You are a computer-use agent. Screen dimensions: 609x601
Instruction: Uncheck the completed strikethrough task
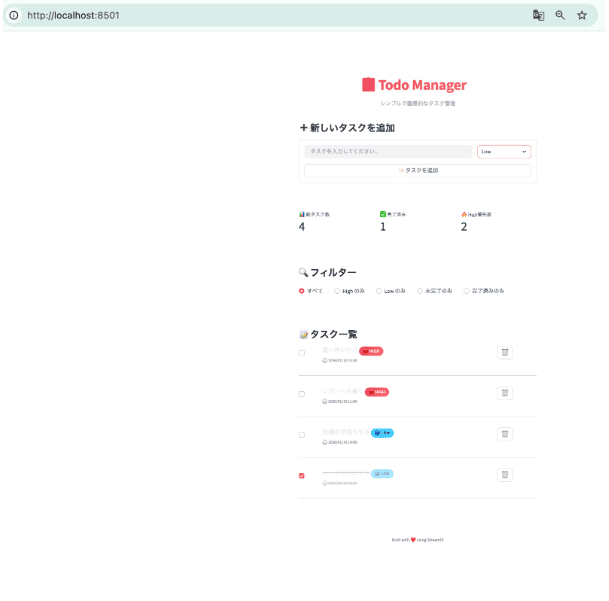tap(302, 476)
